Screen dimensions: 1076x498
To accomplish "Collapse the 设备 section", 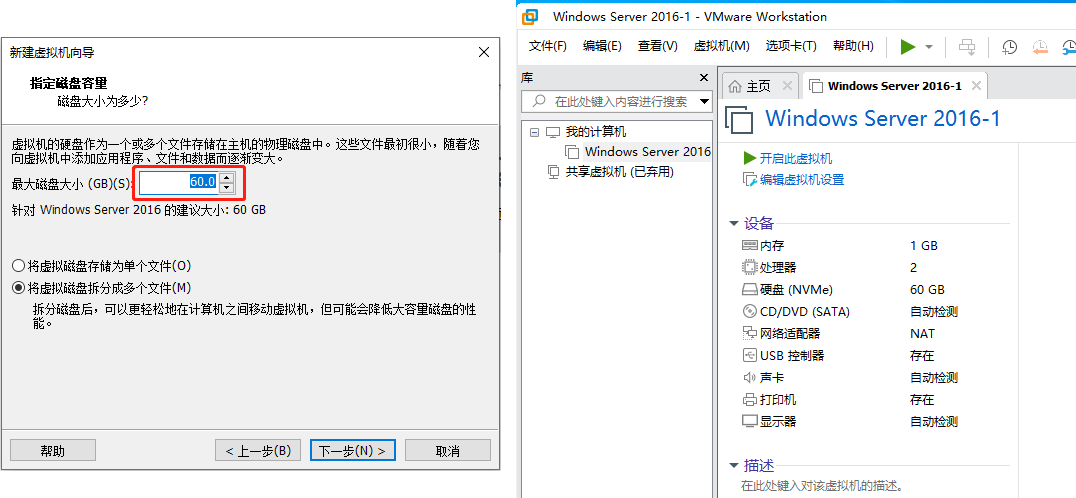I will [x=734, y=223].
